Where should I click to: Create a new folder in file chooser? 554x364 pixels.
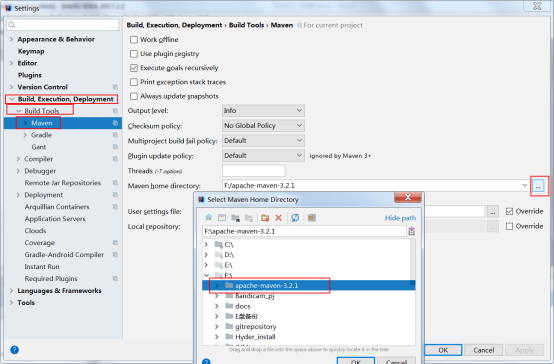pyautogui.click(x=265, y=217)
